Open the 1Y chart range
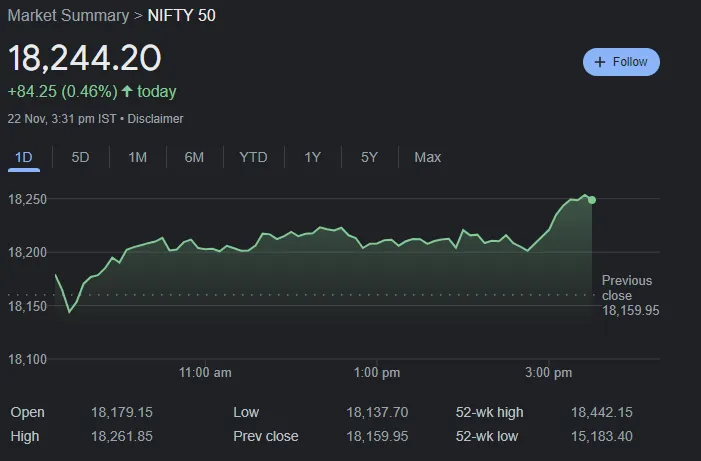Screen dimensions: 701x461 tap(313, 157)
